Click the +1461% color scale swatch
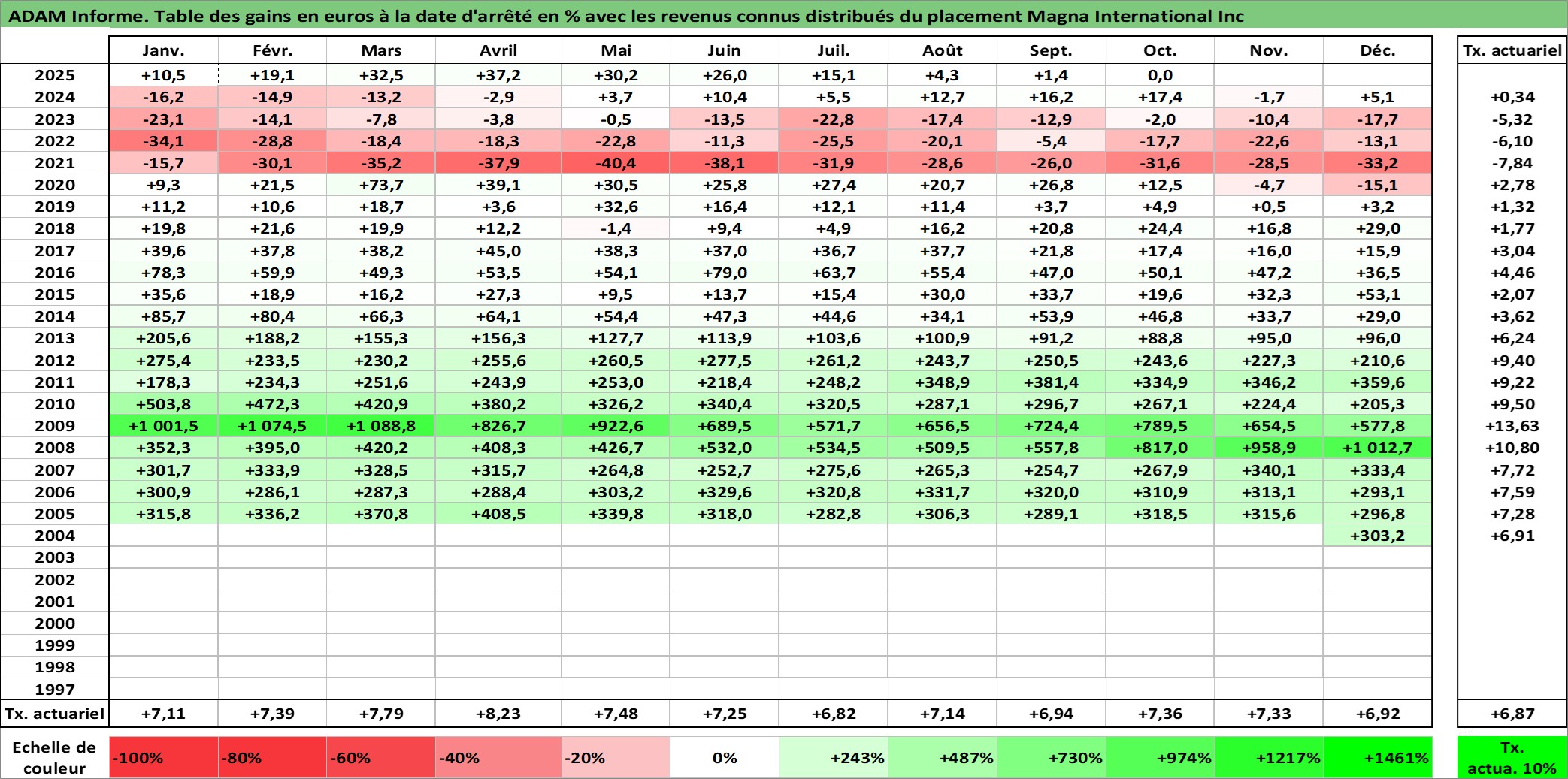Viewport: 1568px width, 779px height. pos(1377,757)
